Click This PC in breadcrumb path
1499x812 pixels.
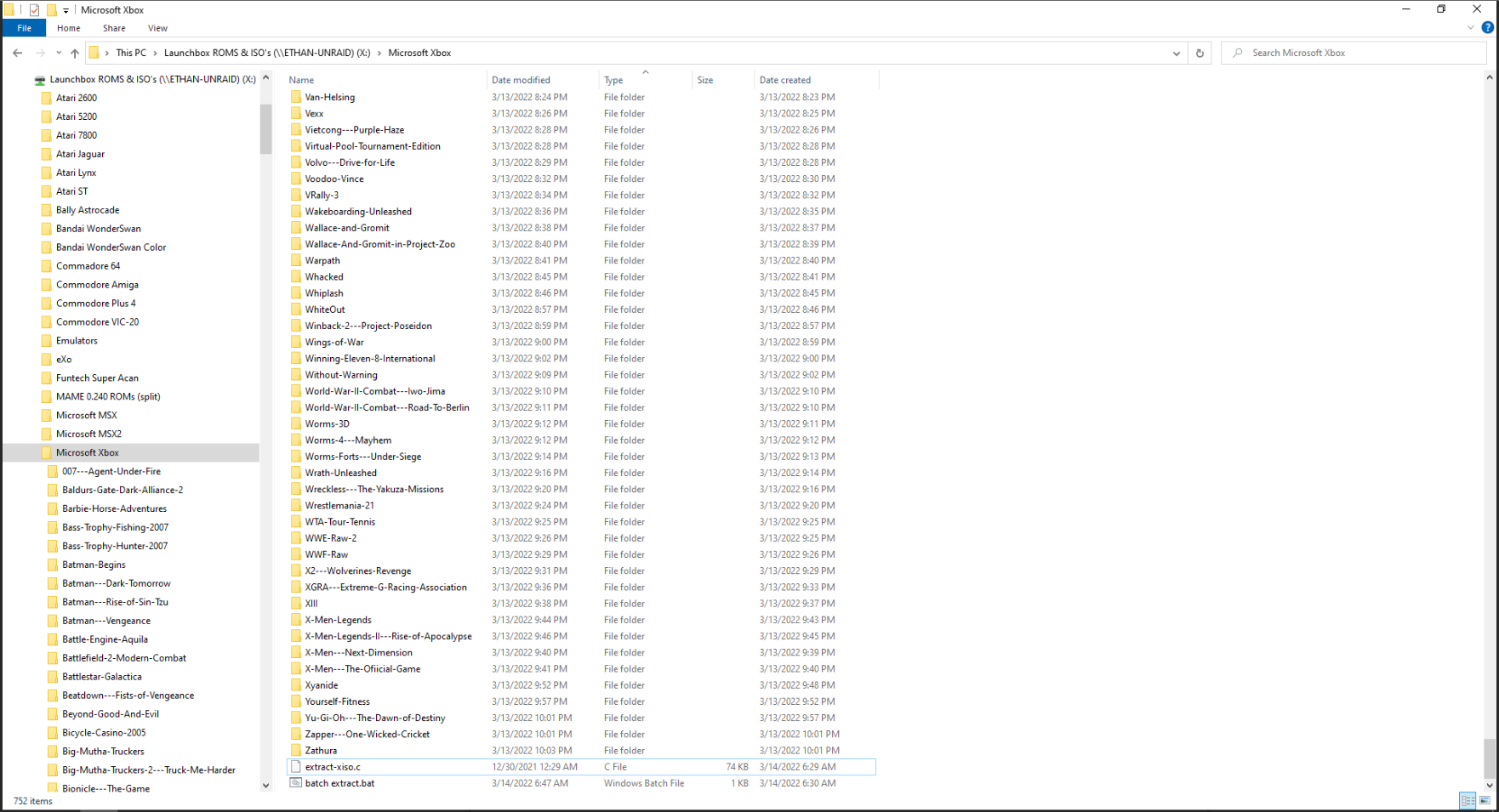(131, 53)
